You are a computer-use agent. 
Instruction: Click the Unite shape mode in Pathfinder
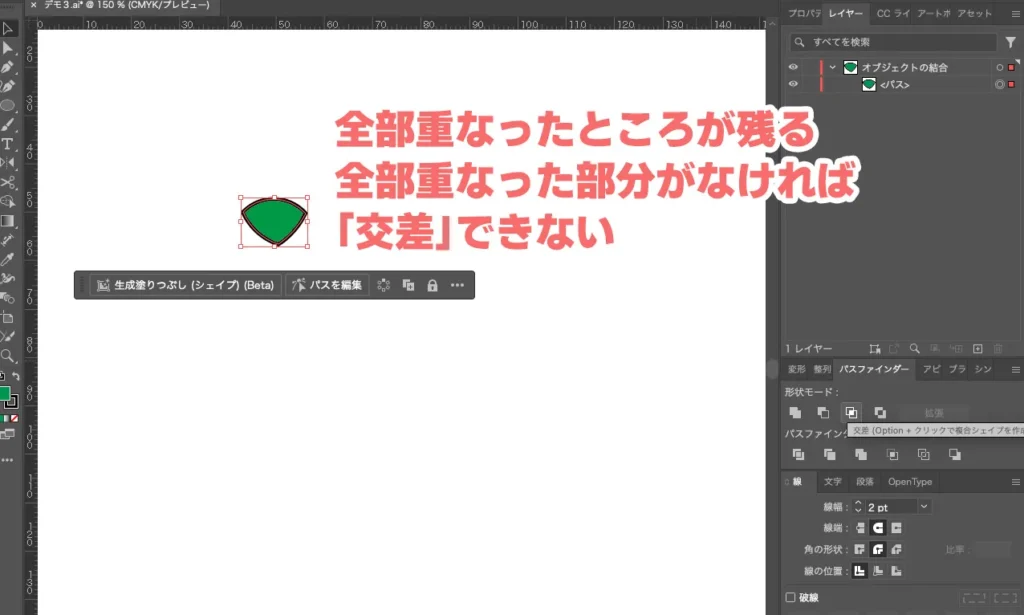coord(795,412)
